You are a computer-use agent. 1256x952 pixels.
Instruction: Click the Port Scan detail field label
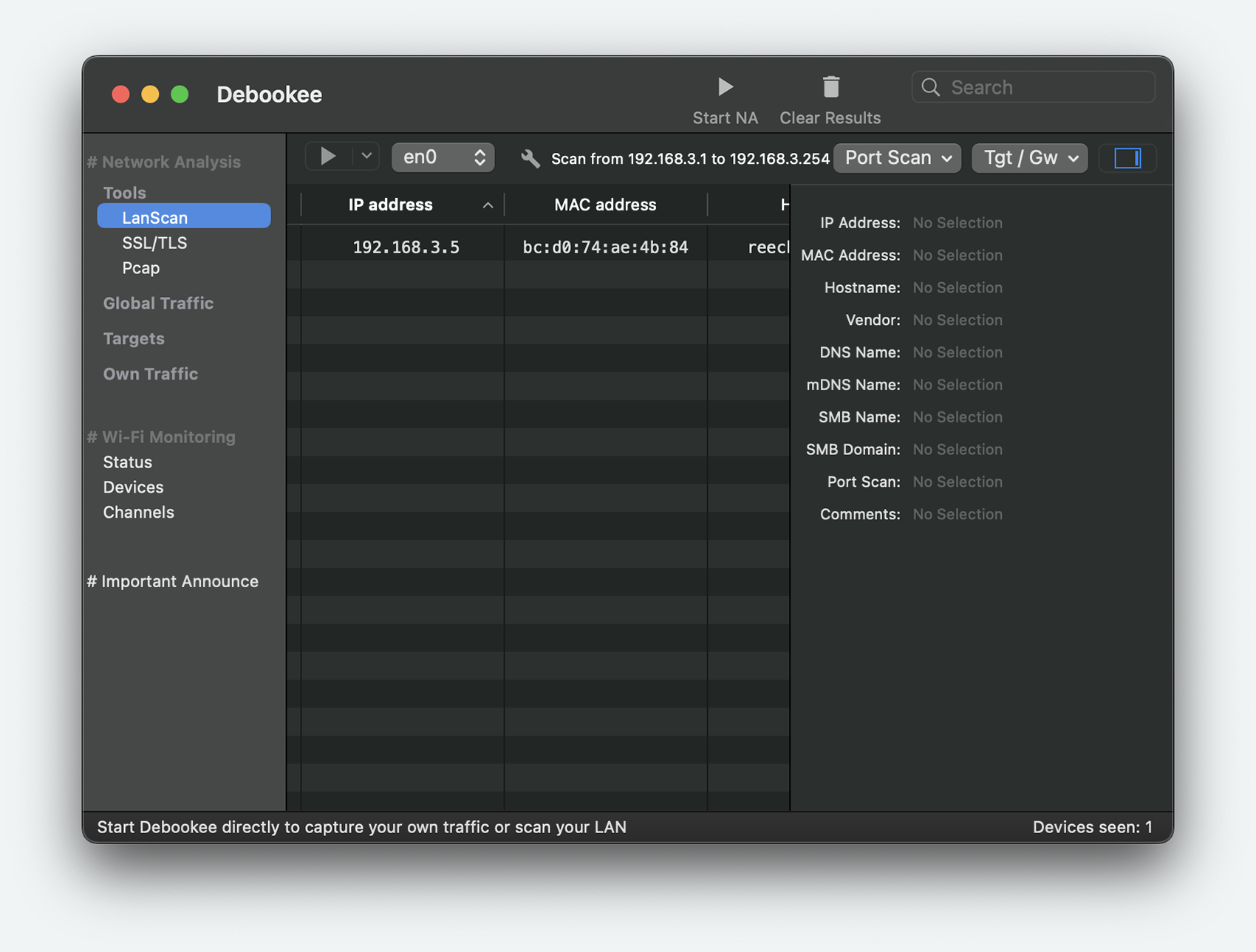tap(864, 482)
